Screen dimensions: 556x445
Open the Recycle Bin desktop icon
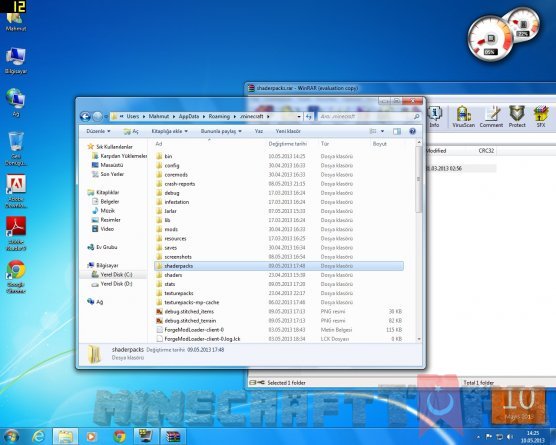(x=16, y=149)
